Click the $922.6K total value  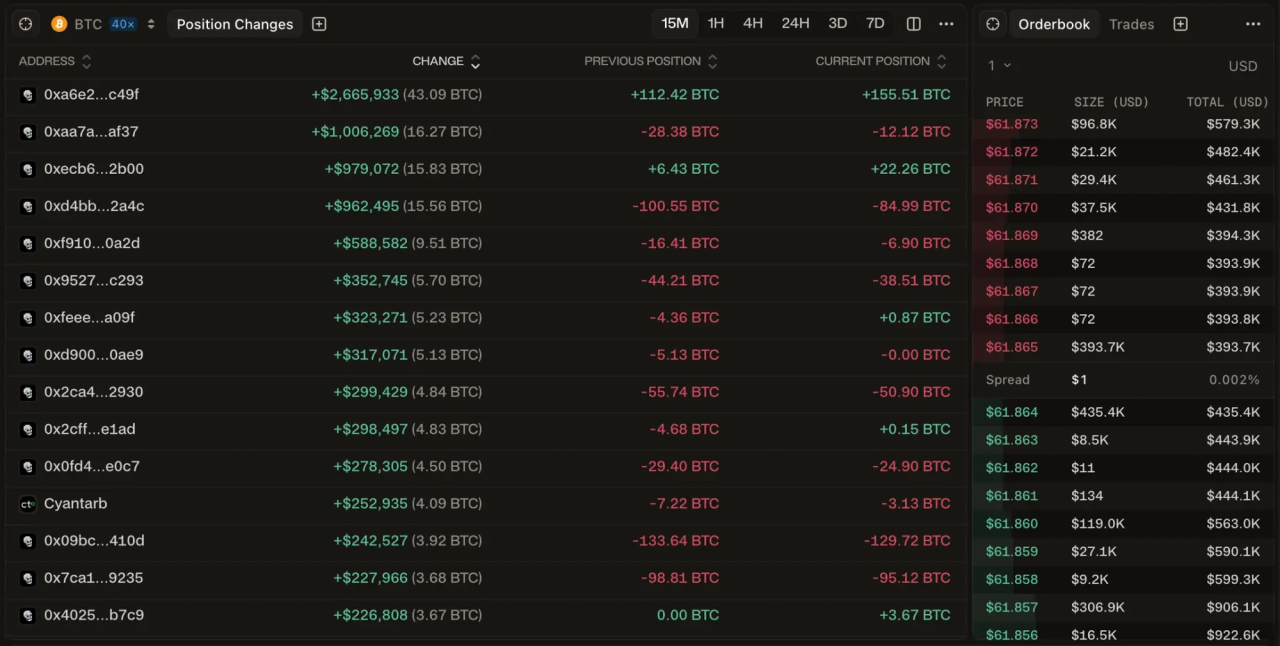point(1233,635)
